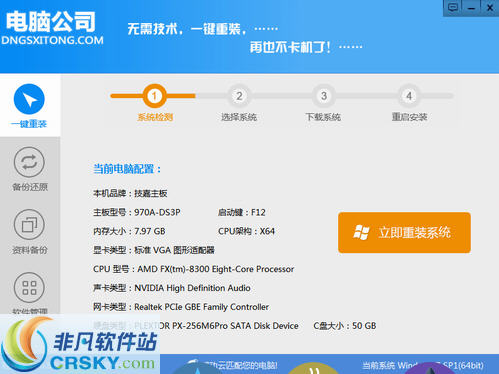Click the 电脑公司 DNGSXITONG.COM logo

(52, 28)
